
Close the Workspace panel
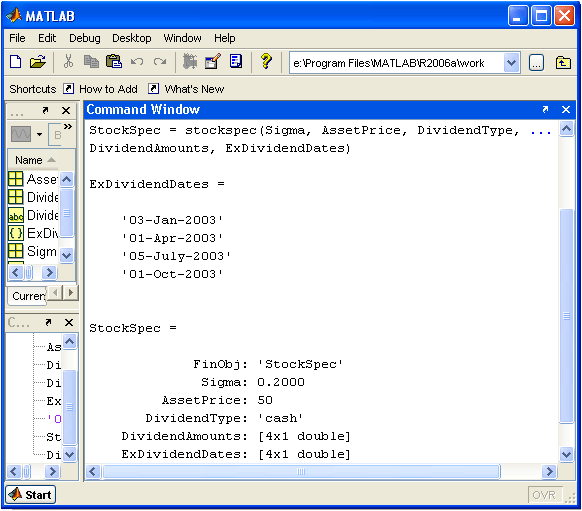(x=66, y=111)
